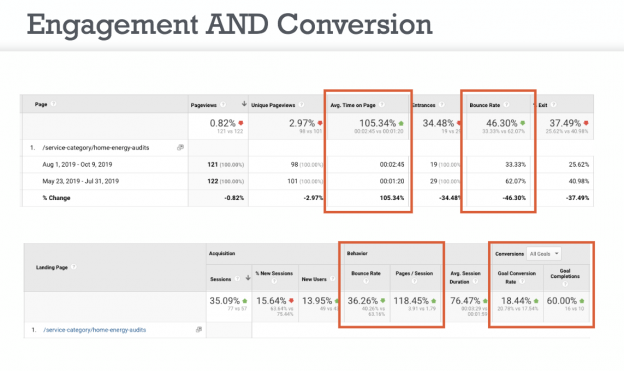The height and width of the screenshot is (371, 624).
Task: Click the help icon beside top table's Bounce Rate header
Action: (506, 105)
